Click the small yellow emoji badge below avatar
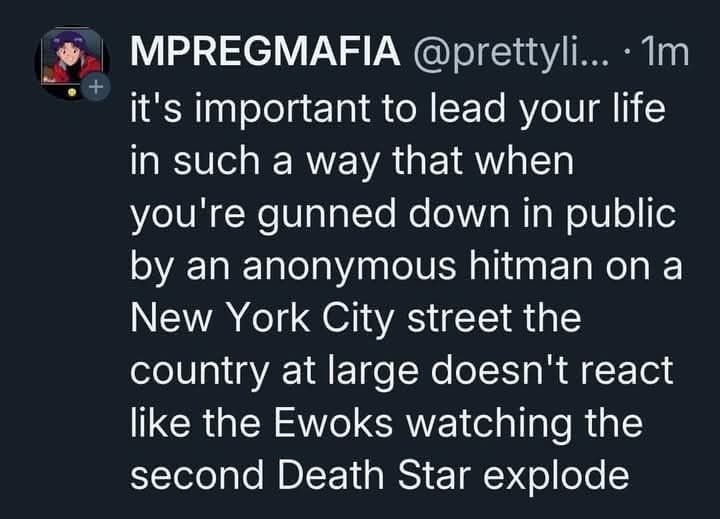The width and height of the screenshot is (720, 519). click(72, 92)
